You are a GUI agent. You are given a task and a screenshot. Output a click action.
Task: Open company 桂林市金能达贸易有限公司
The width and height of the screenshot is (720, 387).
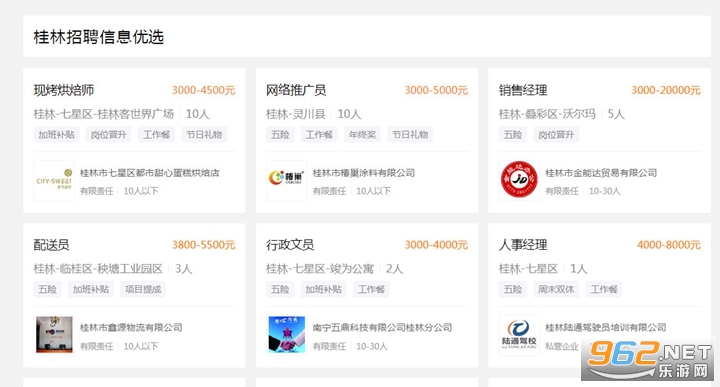tap(601, 173)
